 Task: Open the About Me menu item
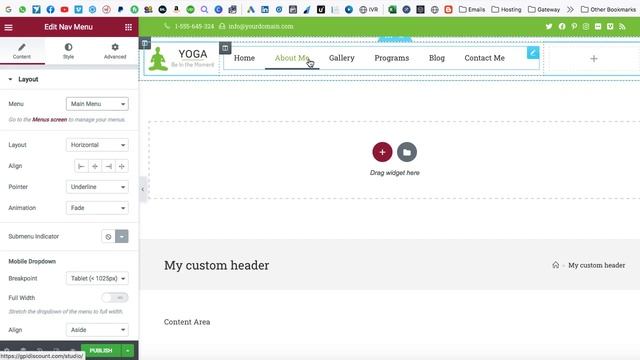click(292, 58)
